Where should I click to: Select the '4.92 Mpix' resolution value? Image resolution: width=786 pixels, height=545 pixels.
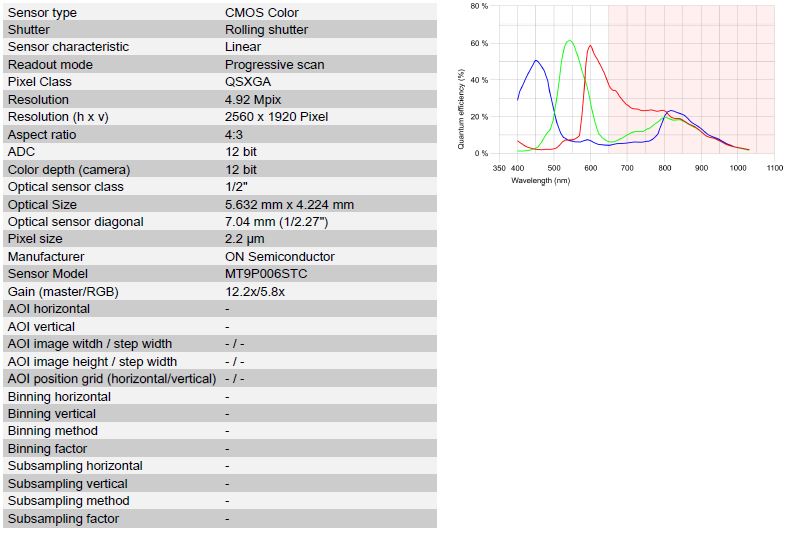[x=253, y=100]
